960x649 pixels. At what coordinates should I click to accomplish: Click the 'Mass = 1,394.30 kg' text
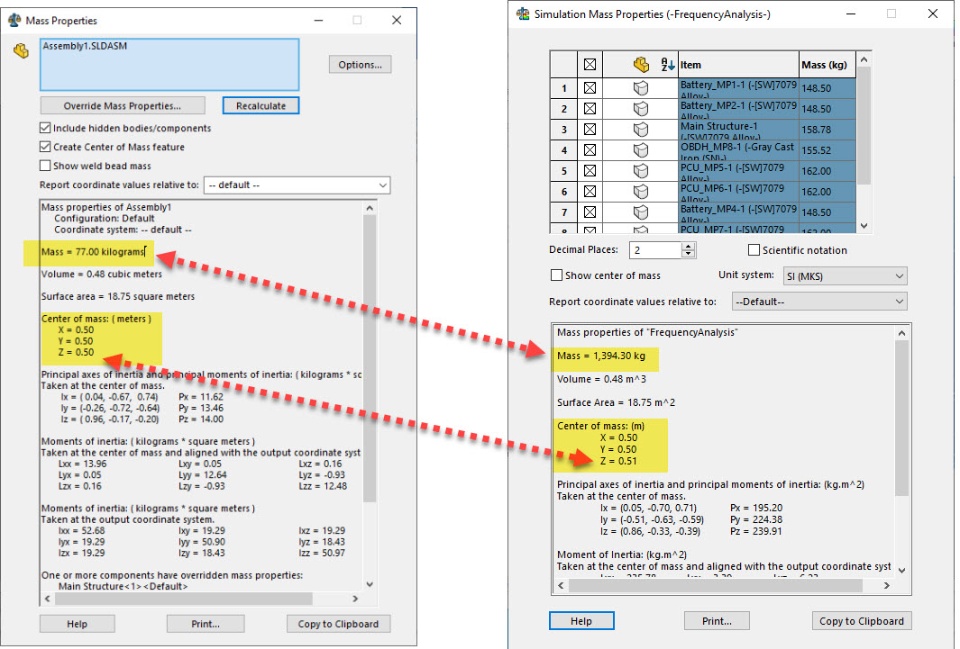click(601, 356)
